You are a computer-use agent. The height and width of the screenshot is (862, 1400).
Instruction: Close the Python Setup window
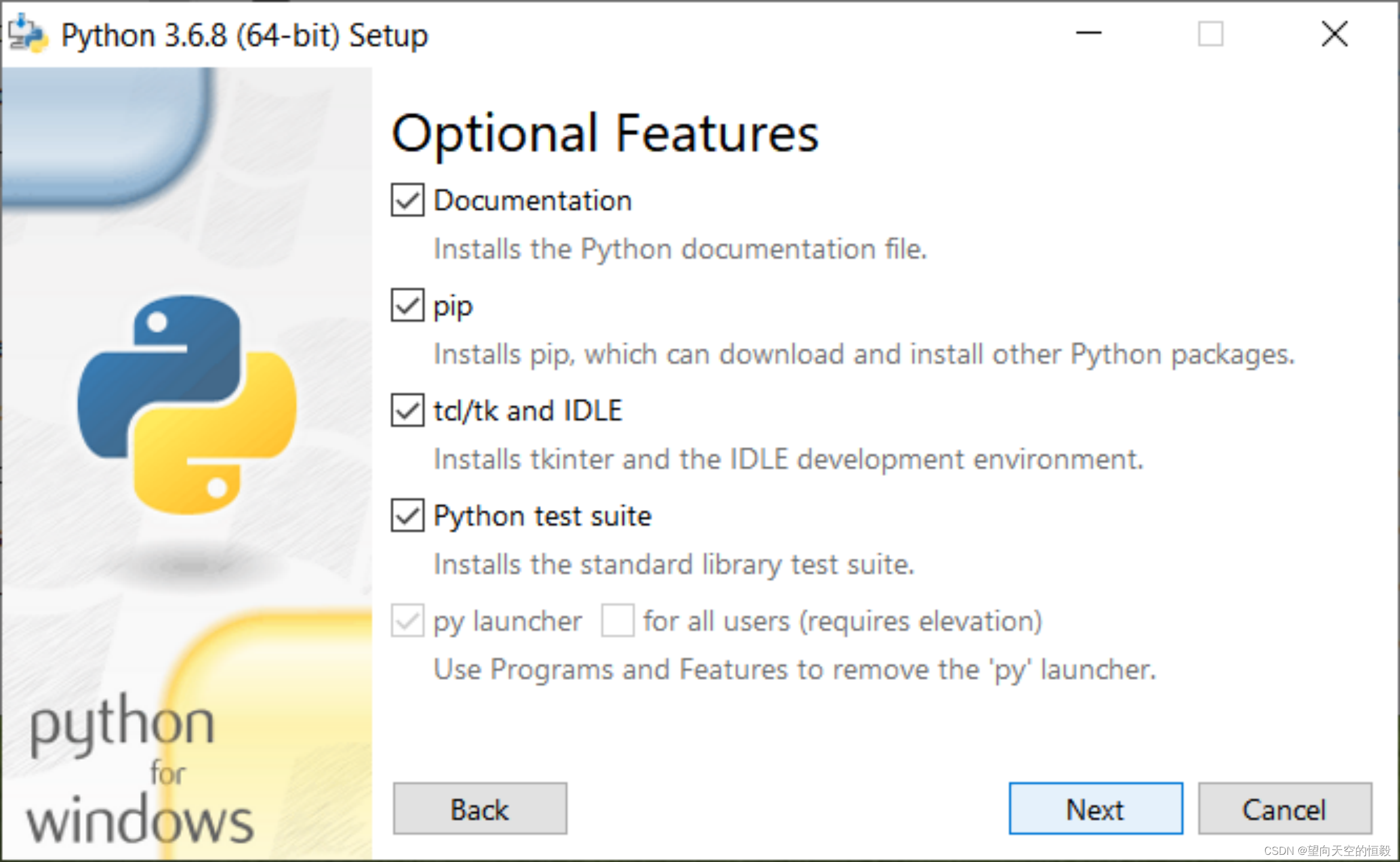(1335, 34)
